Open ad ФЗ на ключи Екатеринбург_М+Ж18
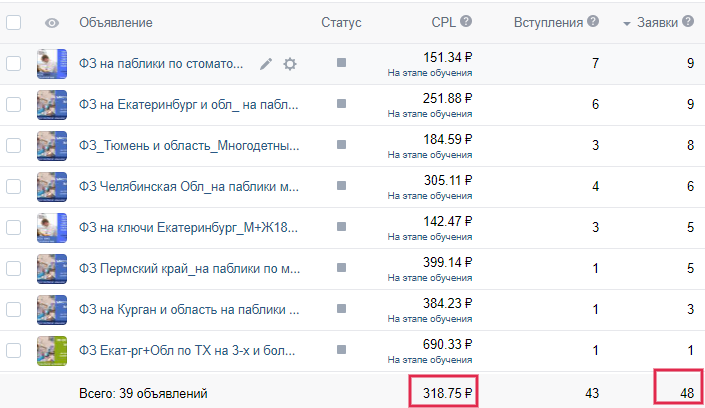 [188, 228]
